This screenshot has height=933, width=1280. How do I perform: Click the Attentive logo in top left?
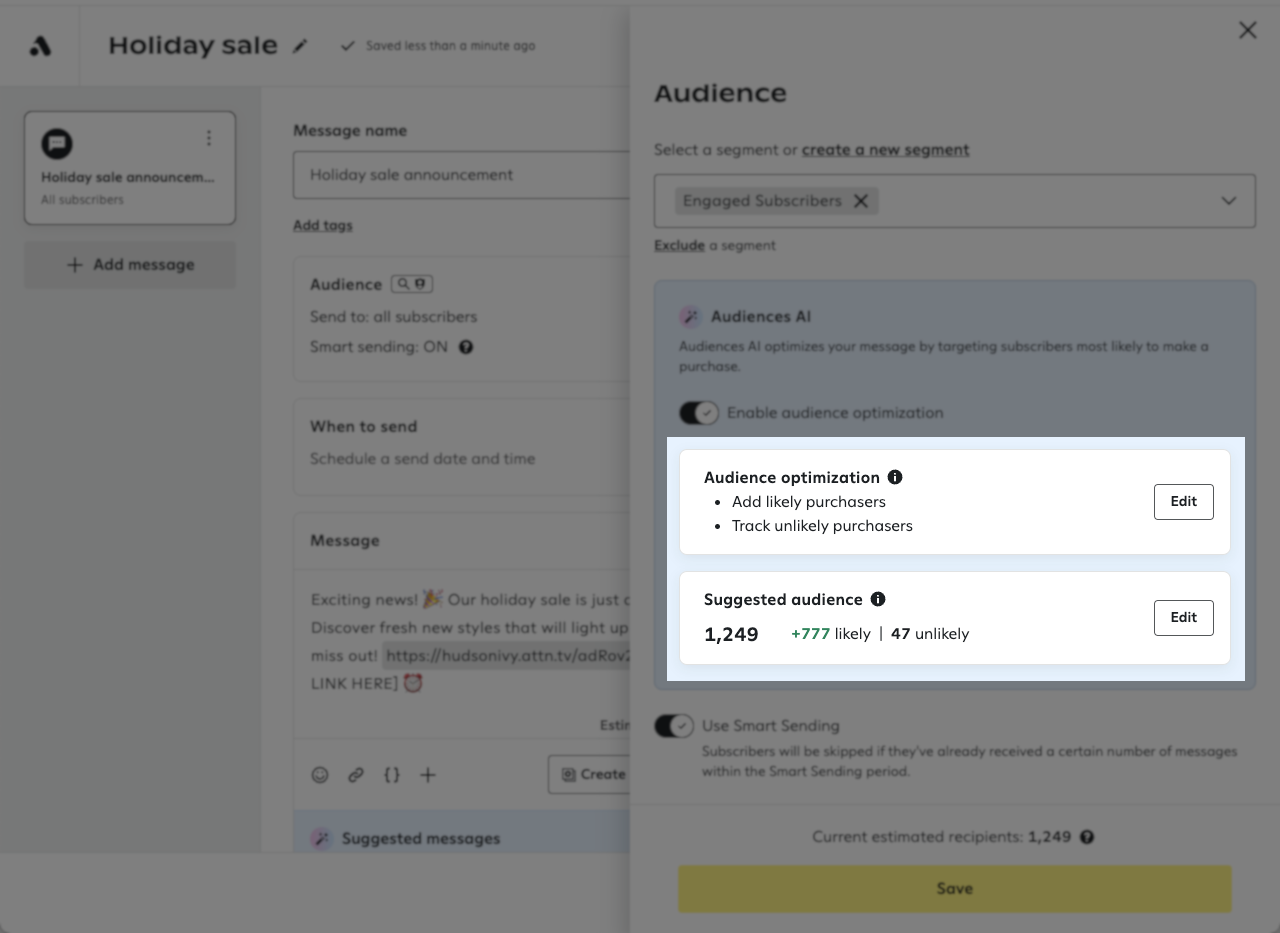coord(40,44)
